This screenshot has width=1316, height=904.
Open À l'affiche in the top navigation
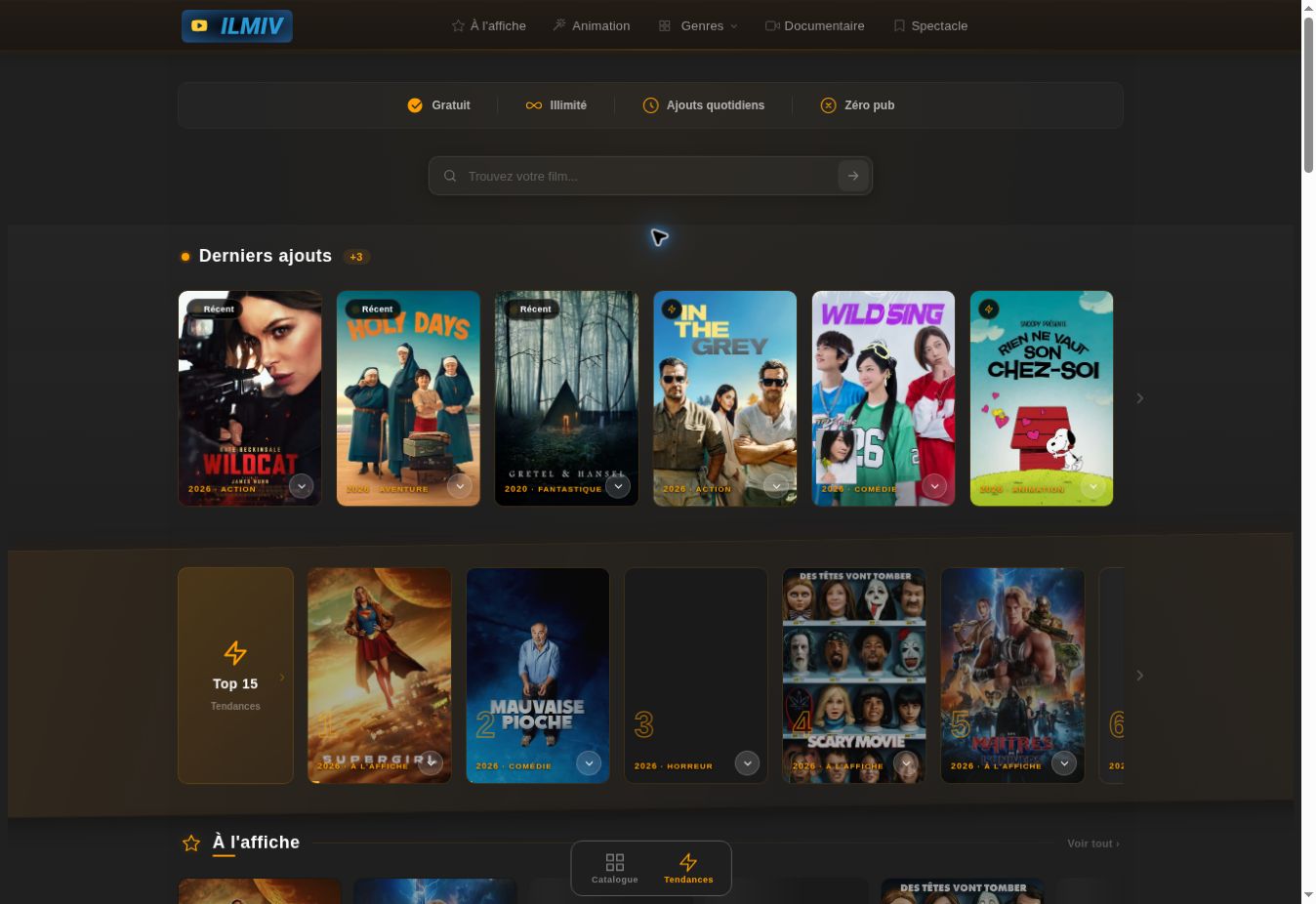click(x=488, y=25)
